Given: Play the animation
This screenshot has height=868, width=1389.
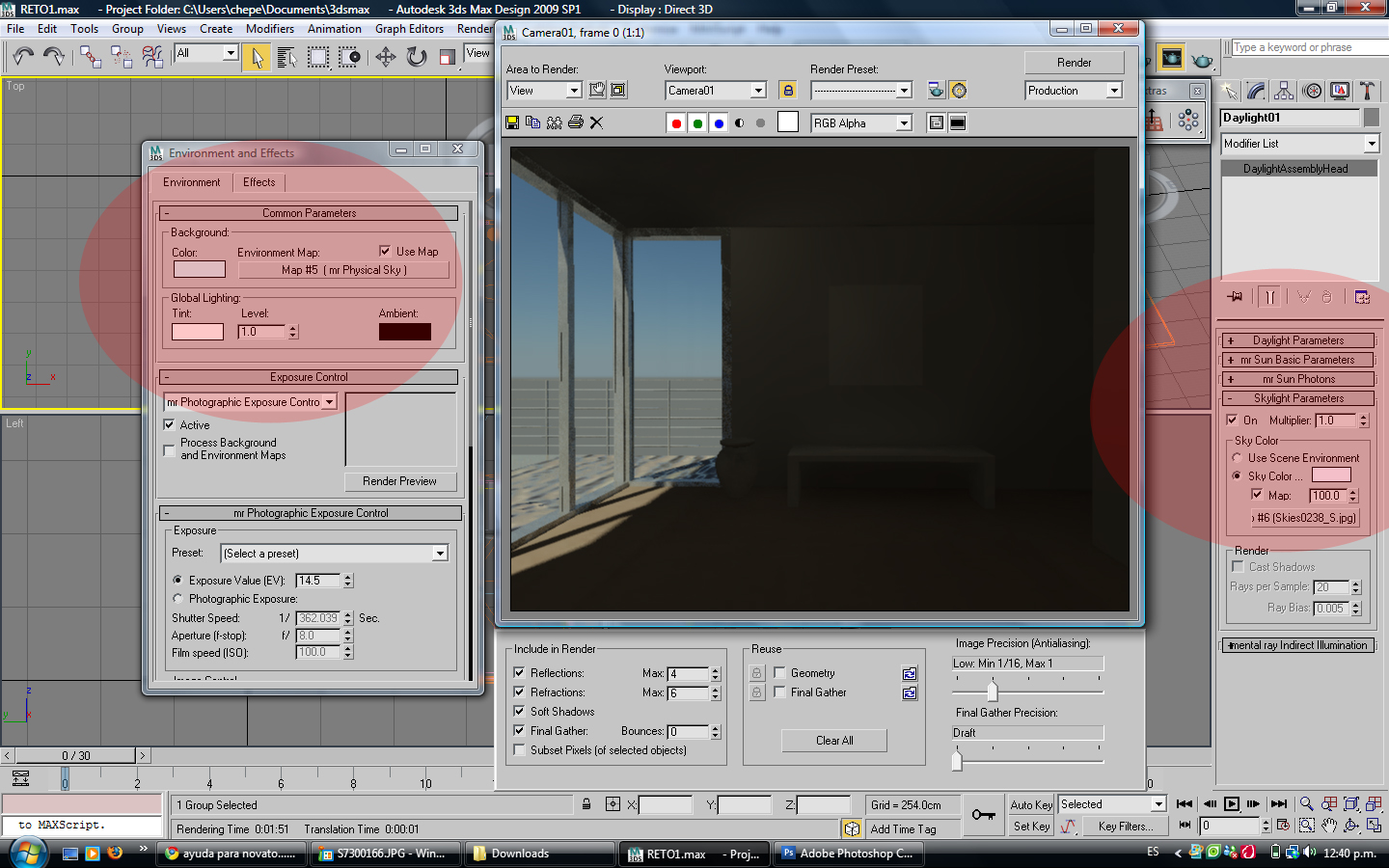Looking at the screenshot, I should [x=1232, y=803].
